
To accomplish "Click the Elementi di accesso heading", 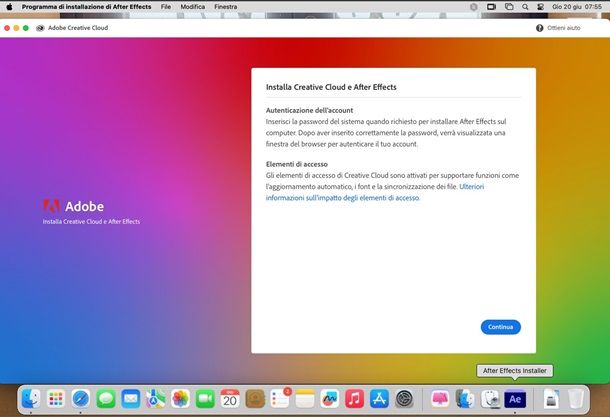I will pyautogui.click(x=297, y=164).
